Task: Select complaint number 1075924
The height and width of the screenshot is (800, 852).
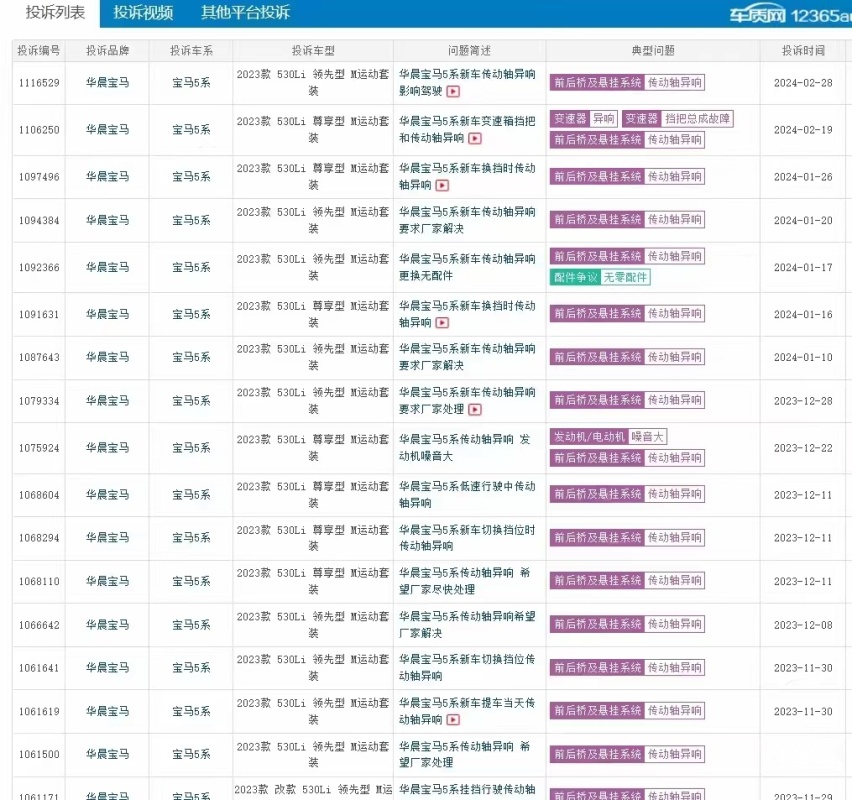Action: click(x=39, y=448)
